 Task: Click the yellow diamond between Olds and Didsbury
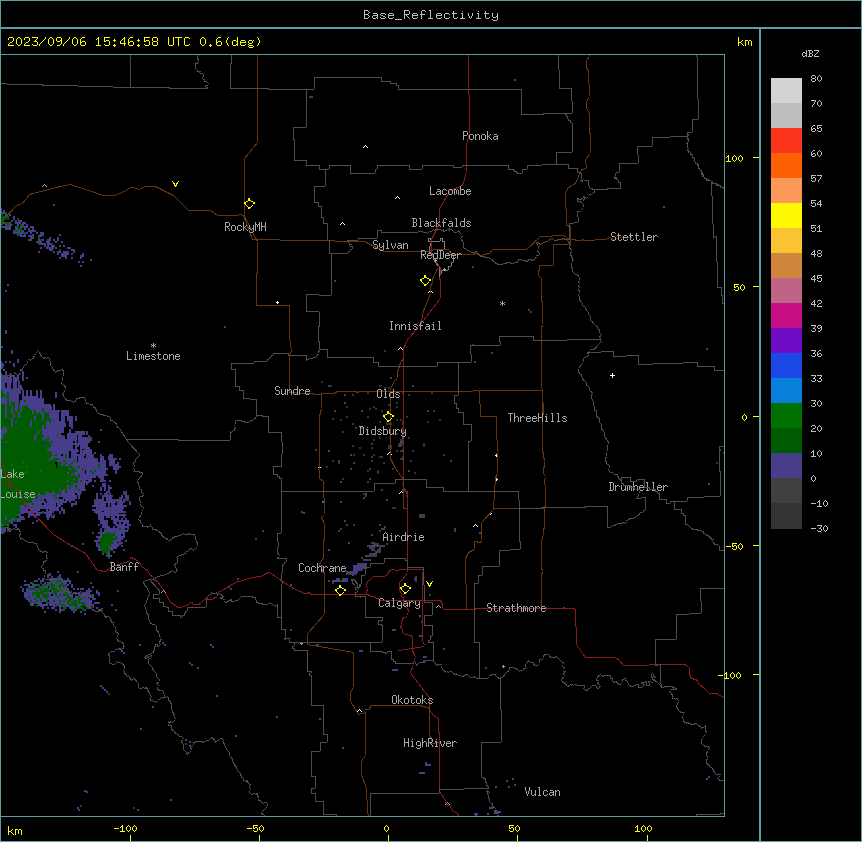388,417
